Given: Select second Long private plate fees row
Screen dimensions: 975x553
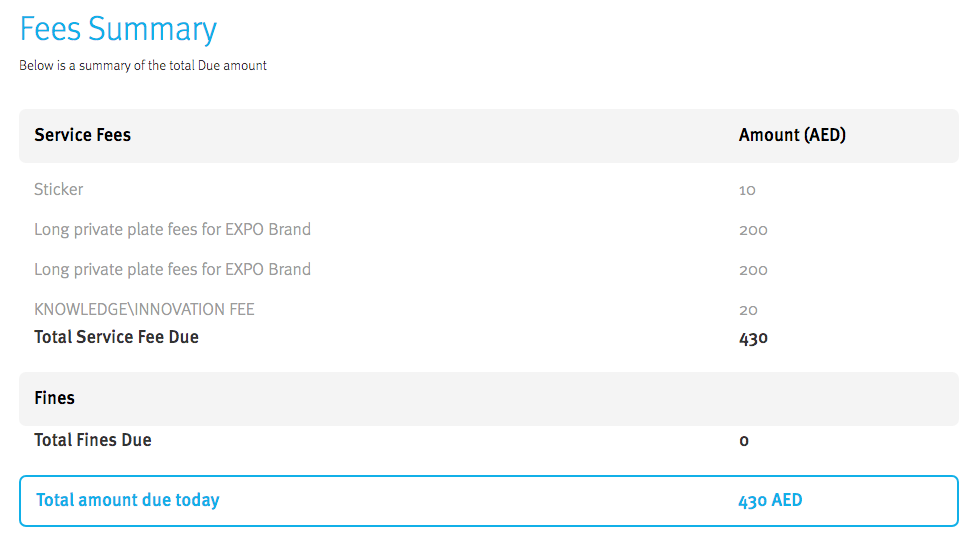Looking at the screenshot, I should (172, 269).
